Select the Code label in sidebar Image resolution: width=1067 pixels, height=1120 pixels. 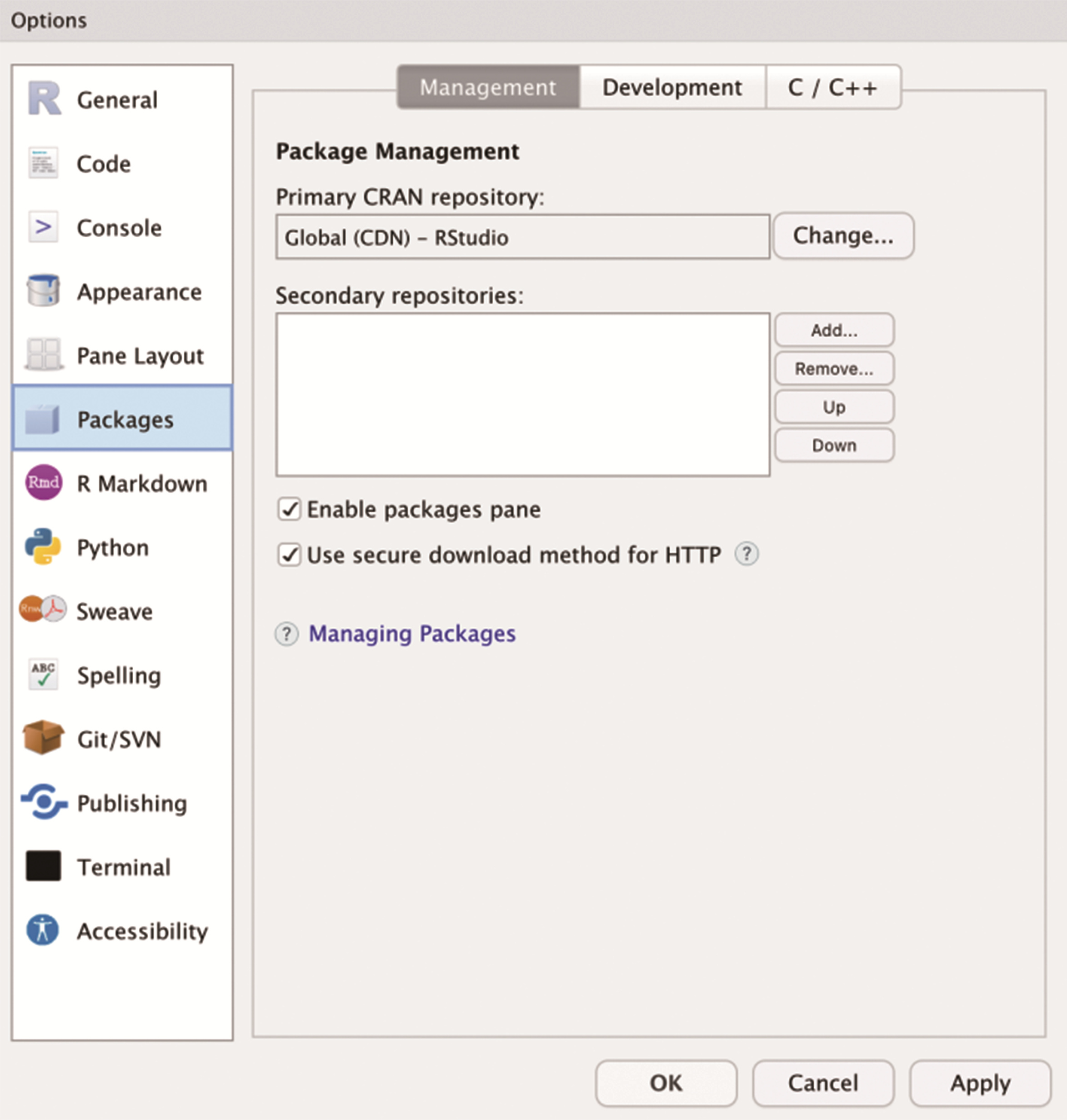[104, 164]
